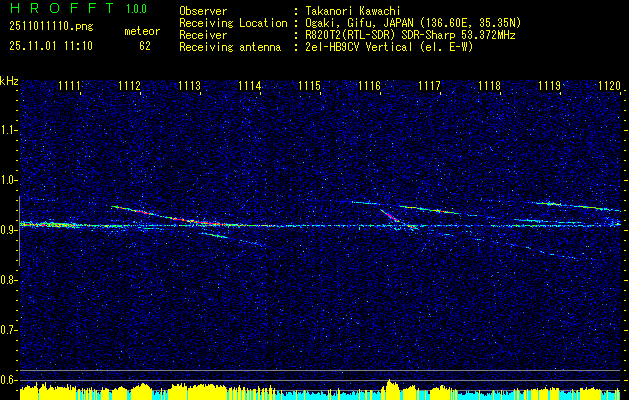Click the kHz axis unit label
Viewport: 629px width, 400px height.
click(x=9, y=81)
